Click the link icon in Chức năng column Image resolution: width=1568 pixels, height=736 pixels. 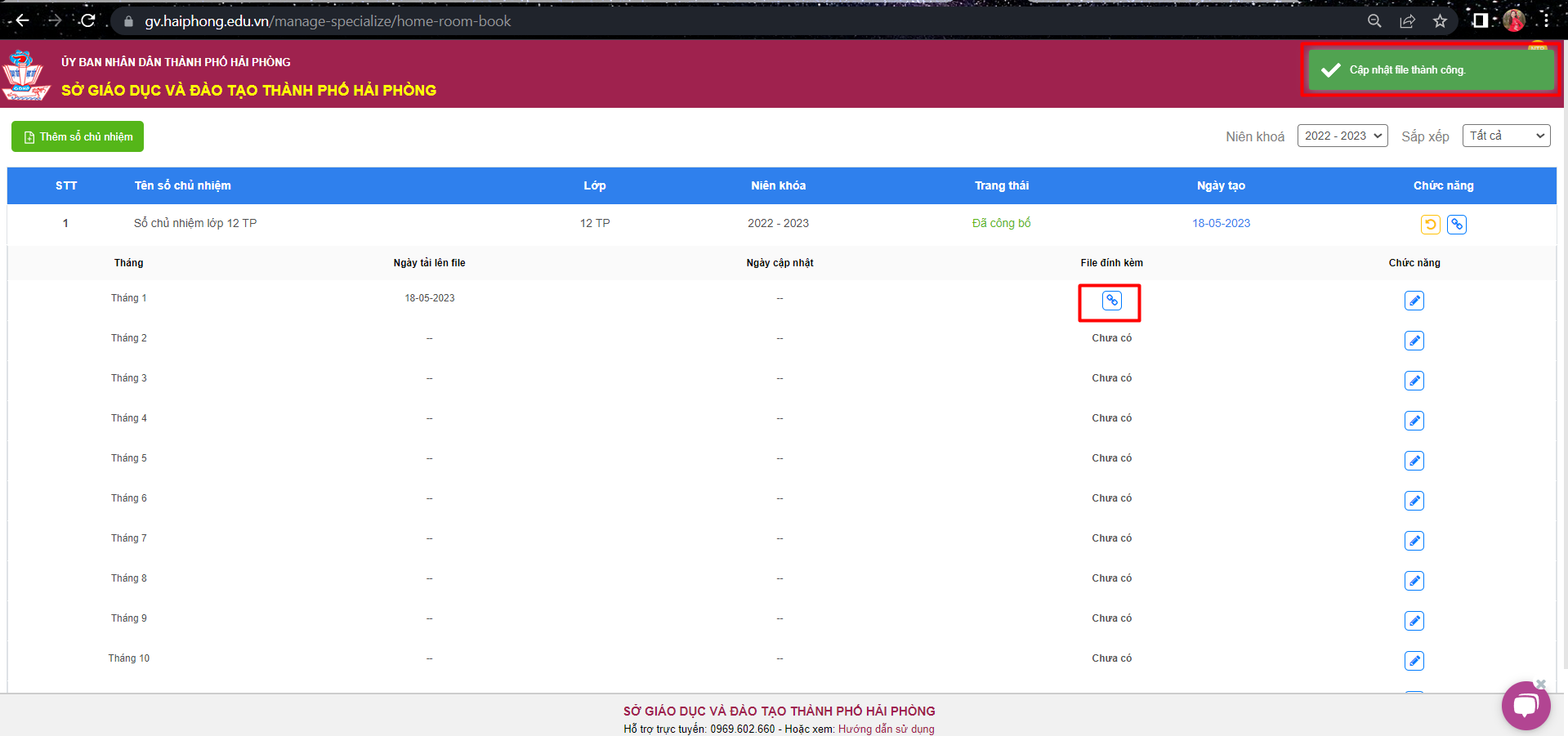point(1456,225)
